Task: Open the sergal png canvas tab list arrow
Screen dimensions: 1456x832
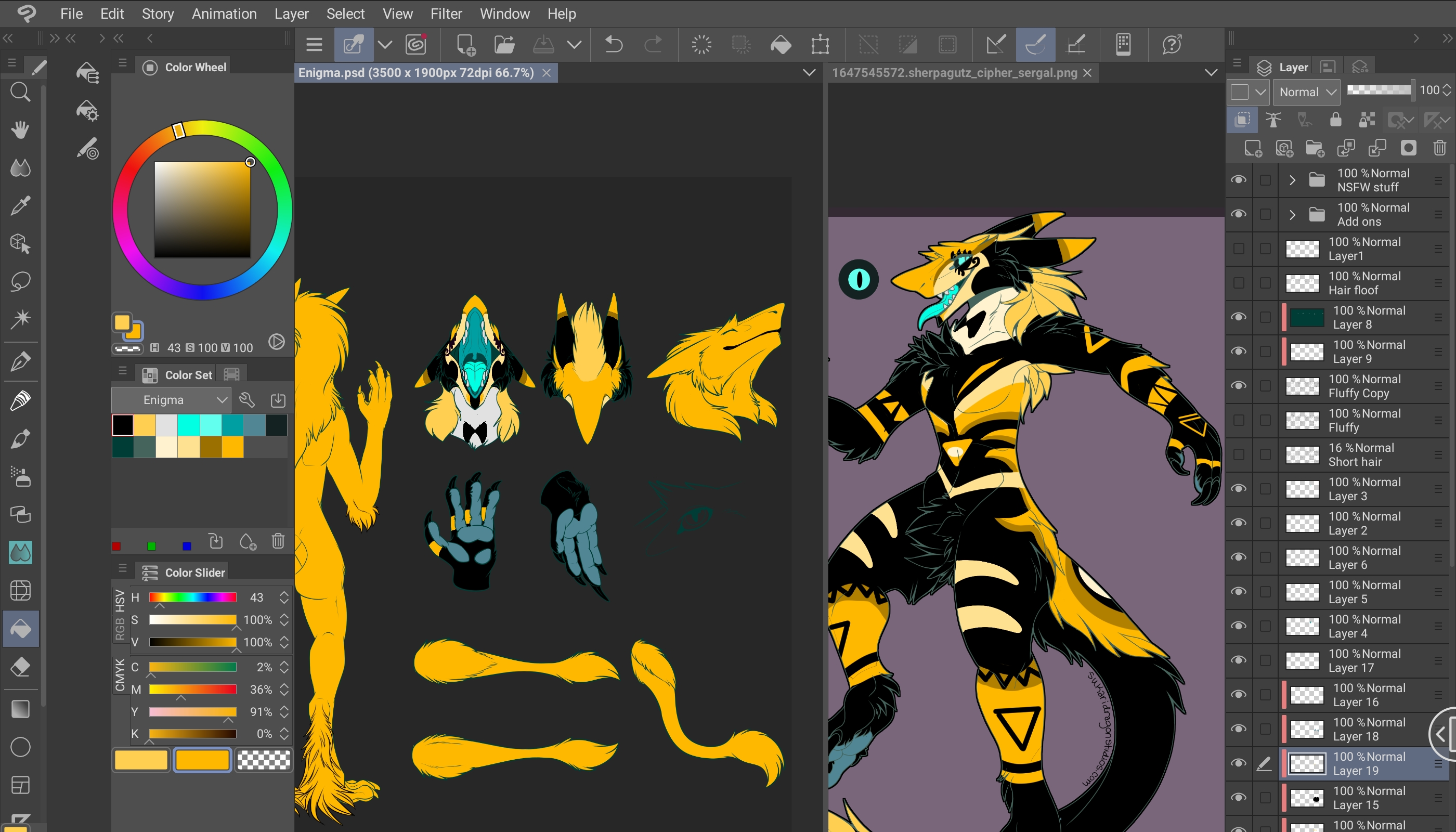Action: [x=1210, y=73]
